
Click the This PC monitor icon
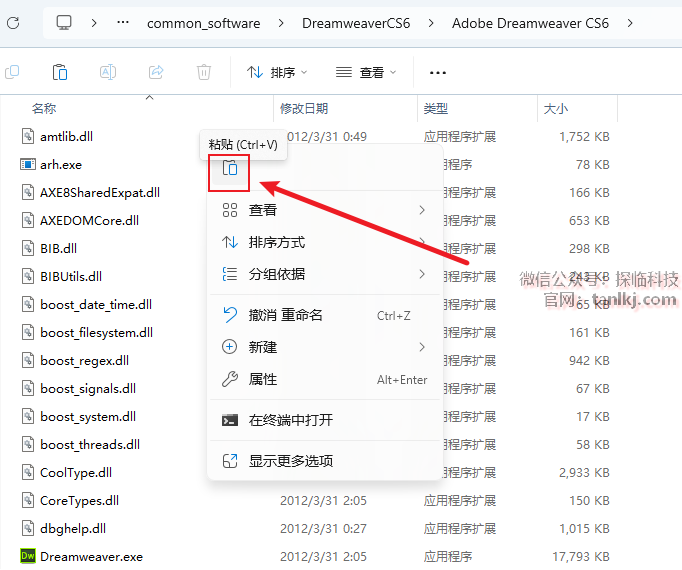click(x=64, y=23)
